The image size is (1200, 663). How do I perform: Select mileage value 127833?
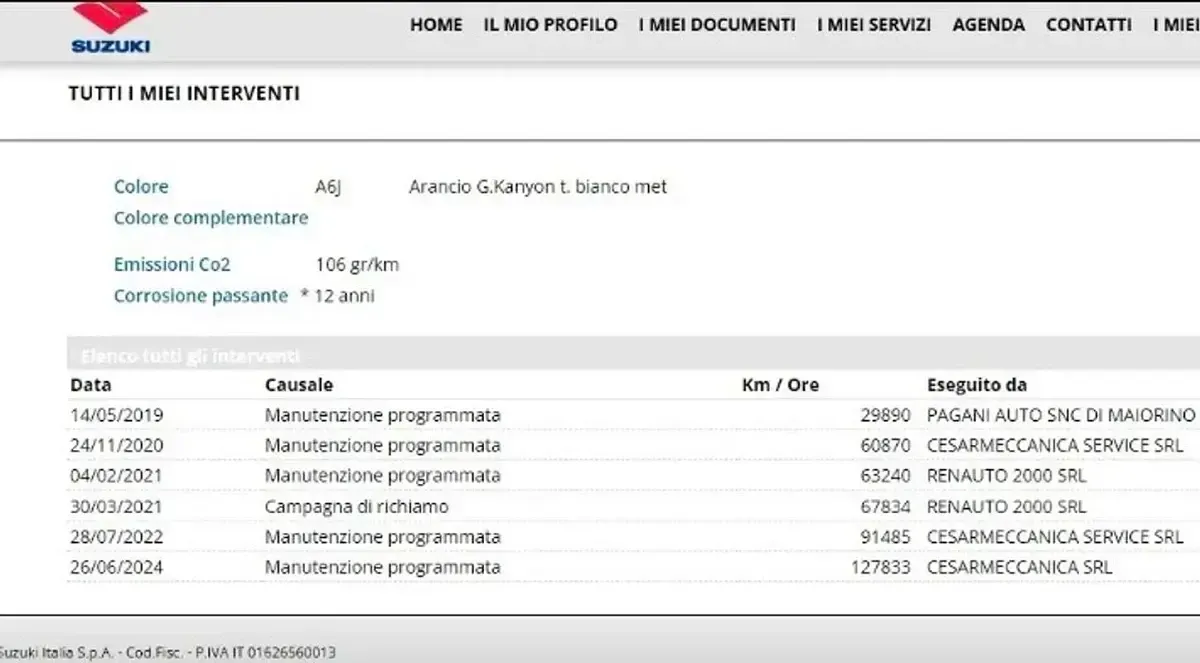pyautogui.click(x=880, y=568)
